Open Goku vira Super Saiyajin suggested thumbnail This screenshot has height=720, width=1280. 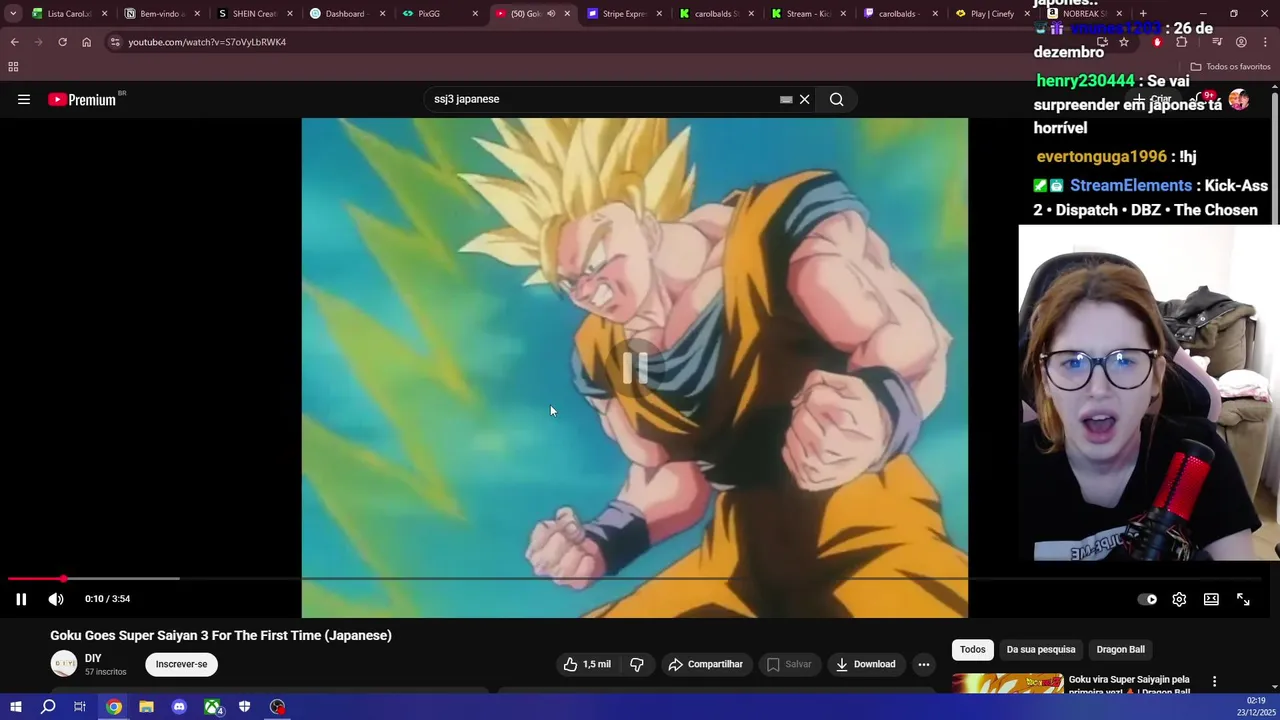coord(1008,683)
